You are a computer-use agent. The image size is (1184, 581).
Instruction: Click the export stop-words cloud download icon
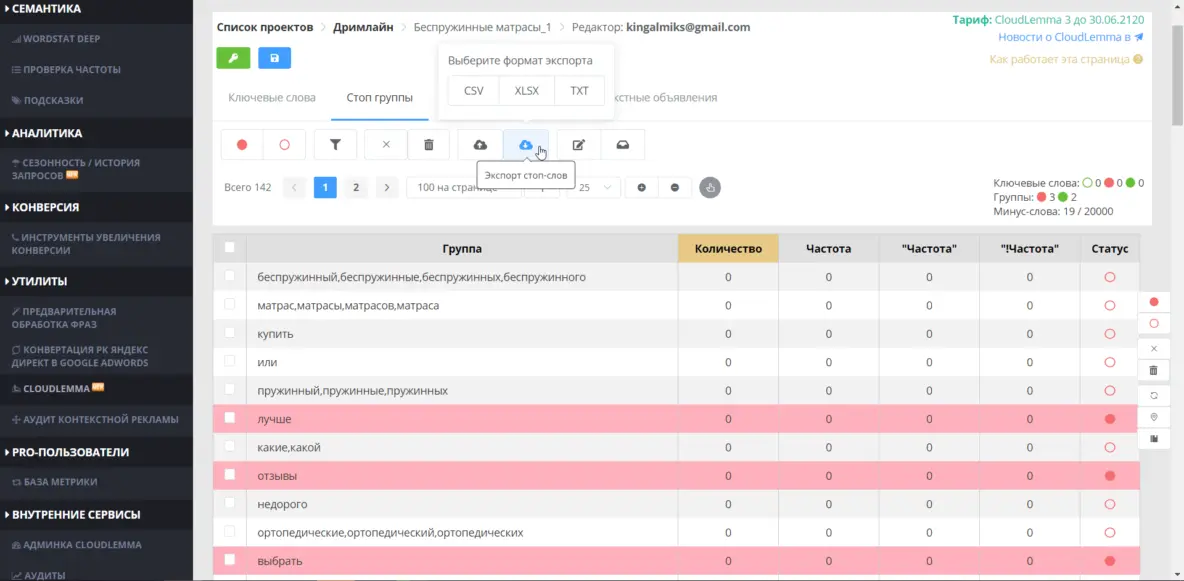coord(525,145)
